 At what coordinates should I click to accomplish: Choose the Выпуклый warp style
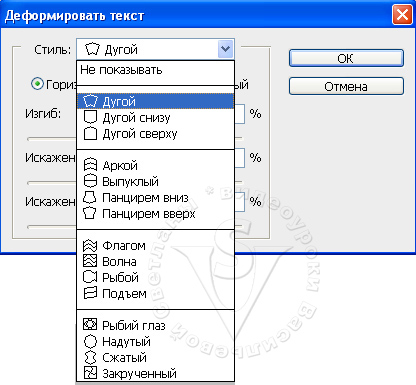[155, 181]
